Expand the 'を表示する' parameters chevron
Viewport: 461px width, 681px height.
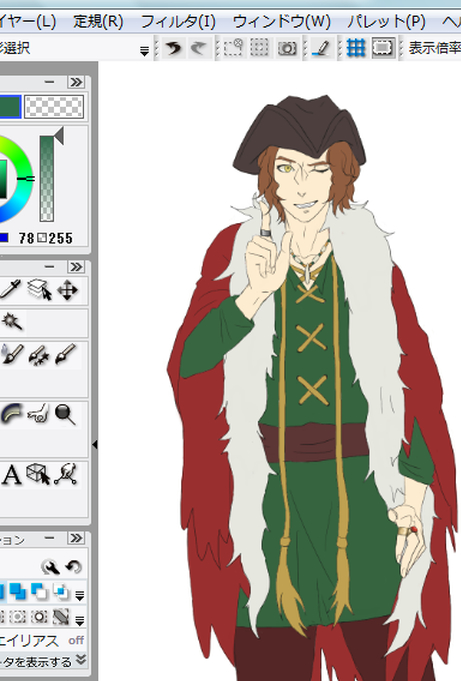81,660
